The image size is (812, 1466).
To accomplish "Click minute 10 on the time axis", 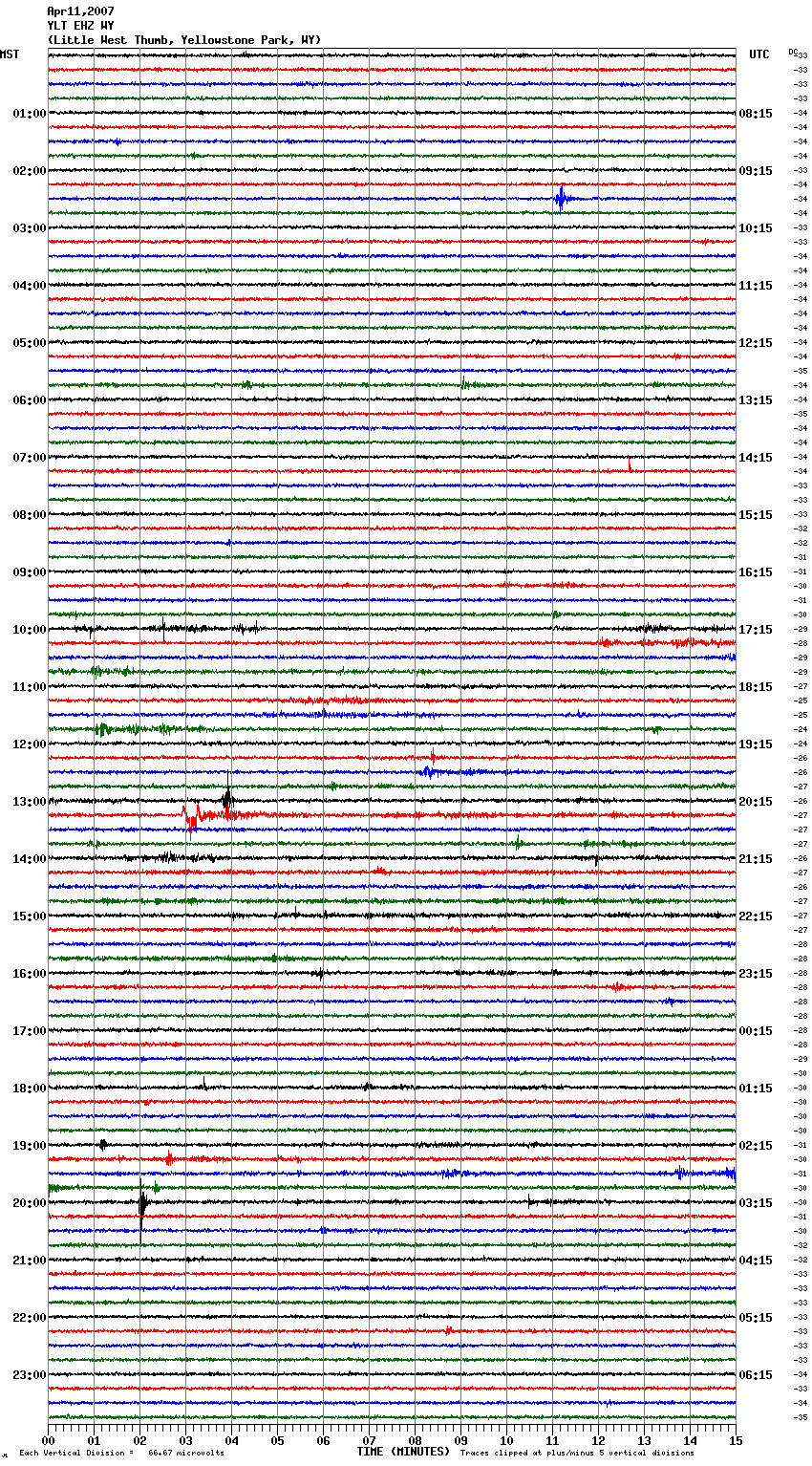I will click(506, 1440).
